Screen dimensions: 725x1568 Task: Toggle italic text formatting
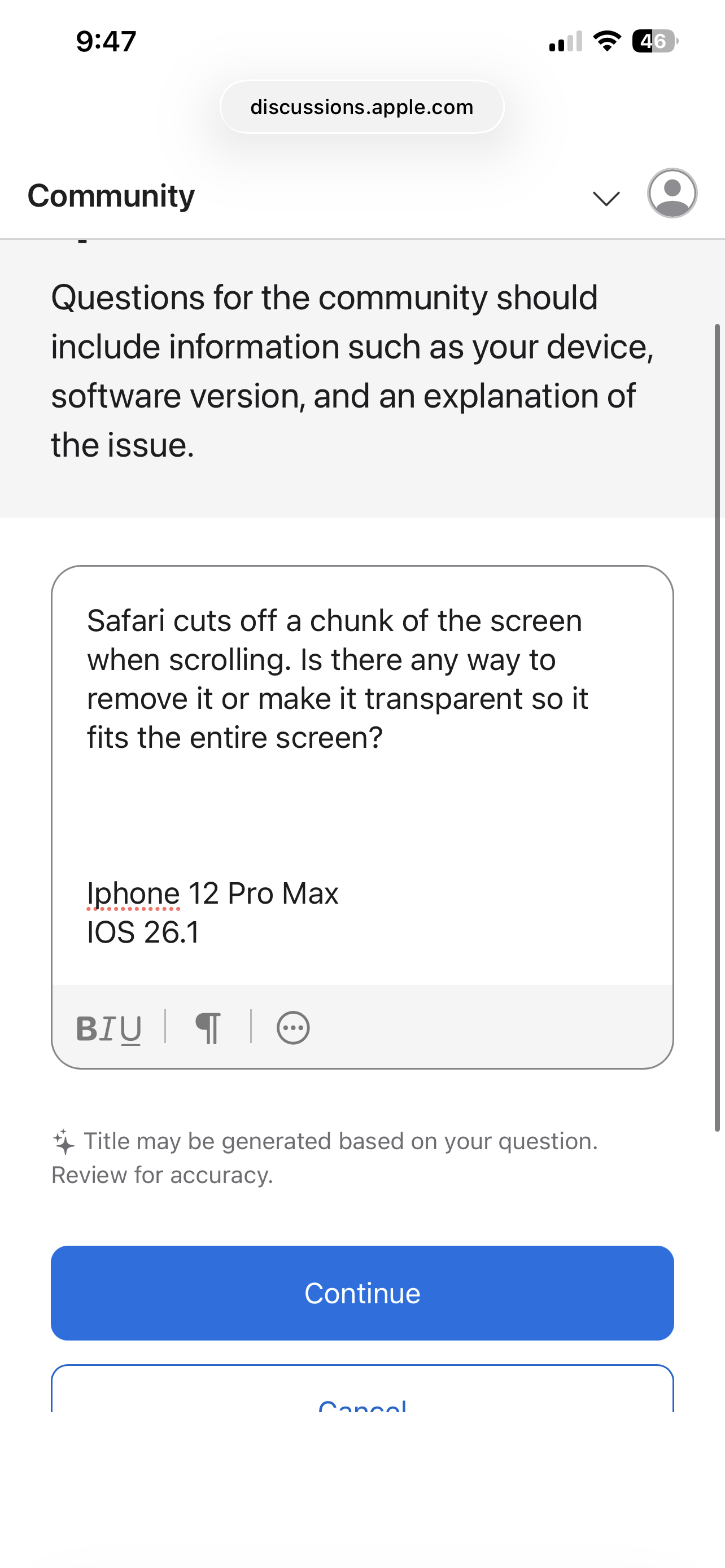[x=108, y=1029]
